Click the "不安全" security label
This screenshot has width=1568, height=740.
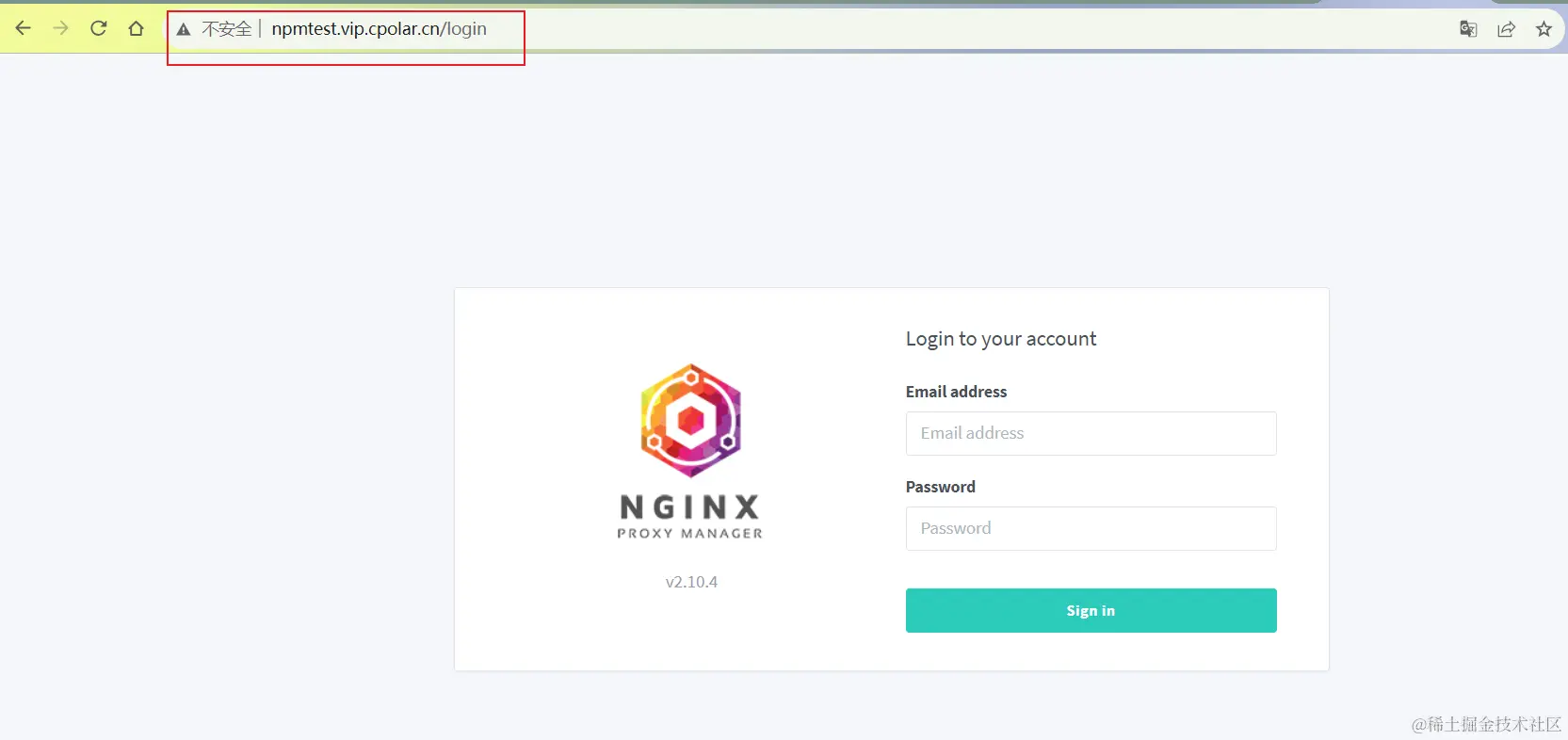[227, 29]
